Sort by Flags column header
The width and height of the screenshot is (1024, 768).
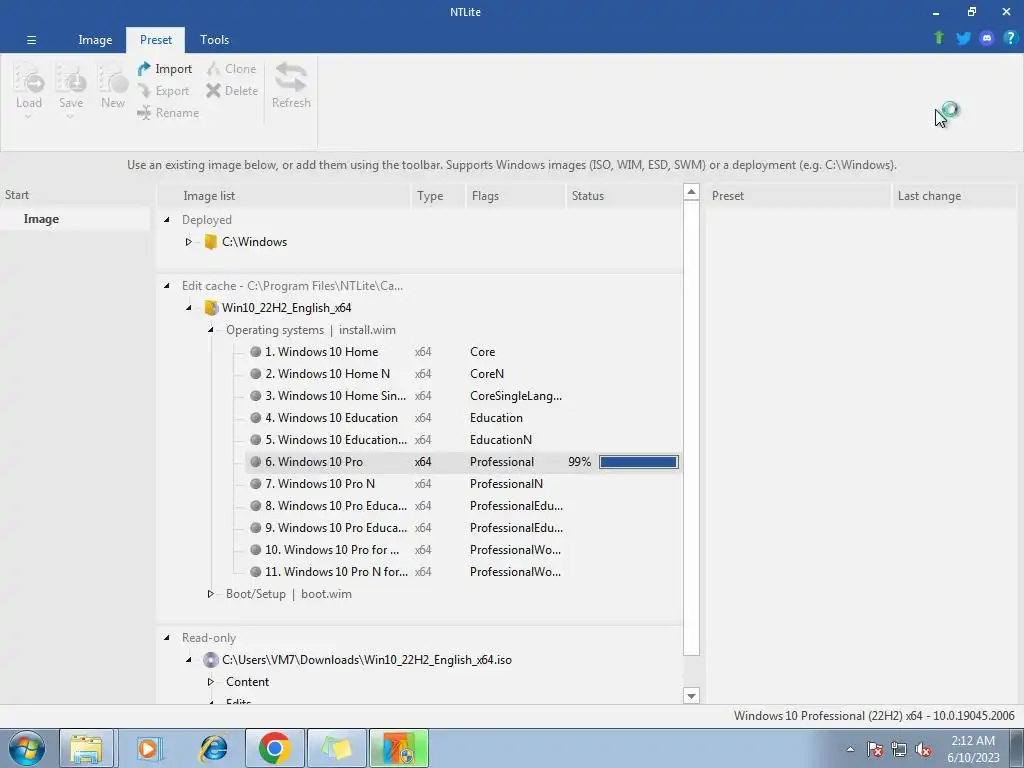pos(515,196)
